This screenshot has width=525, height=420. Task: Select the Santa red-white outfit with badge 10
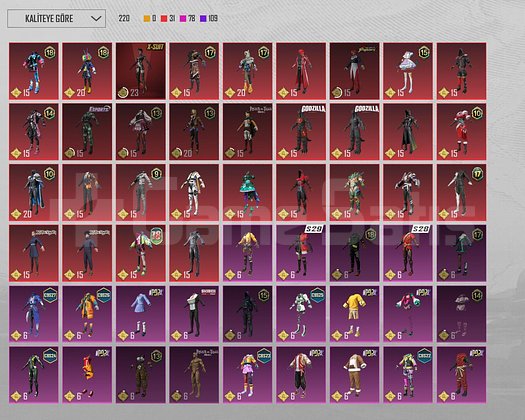461,132
